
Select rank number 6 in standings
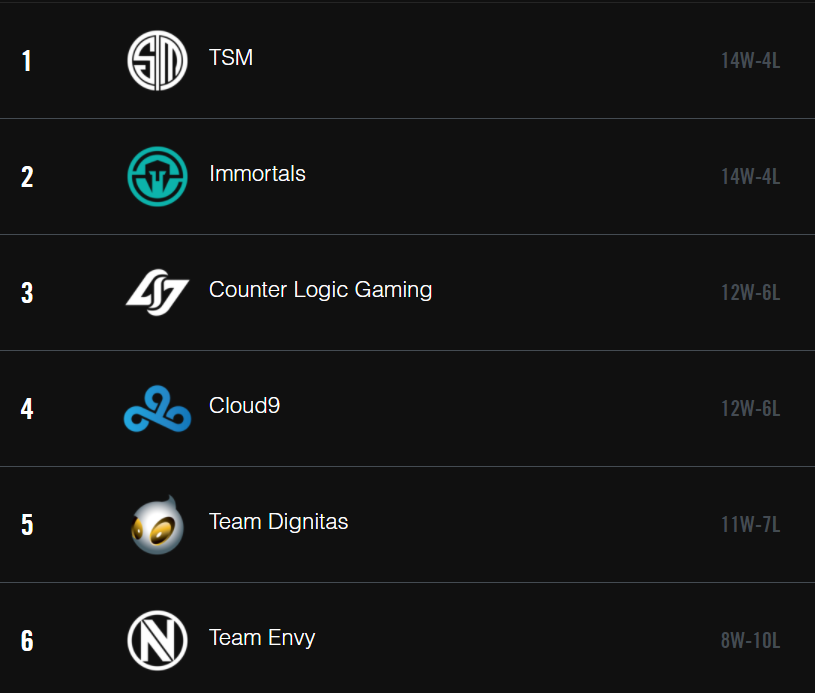pyautogui.click(x=27, y=640)
